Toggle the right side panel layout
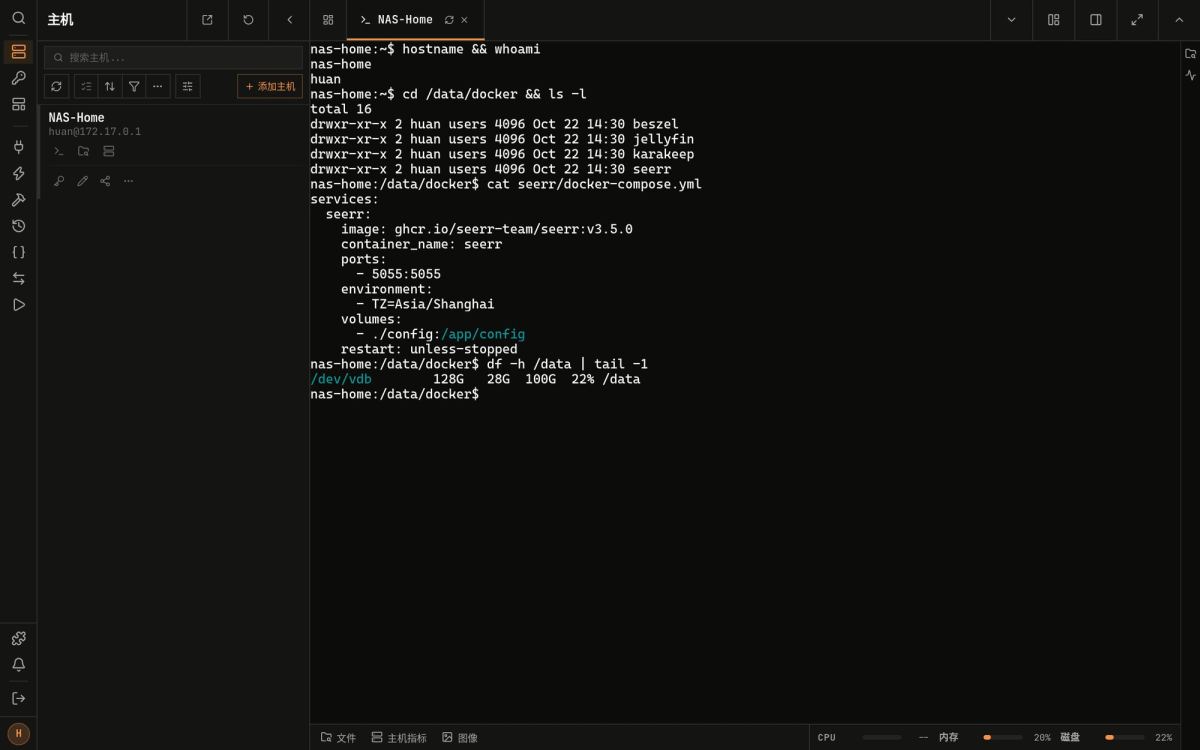The height and width of the screenshot is (750, 1200). (1096, 20)
